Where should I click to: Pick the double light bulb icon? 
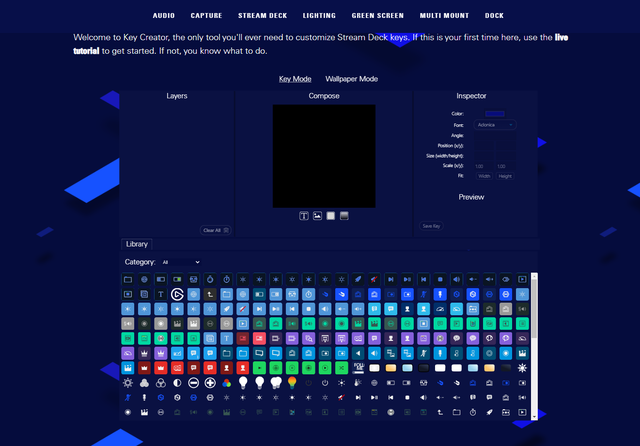click(276, 383)
